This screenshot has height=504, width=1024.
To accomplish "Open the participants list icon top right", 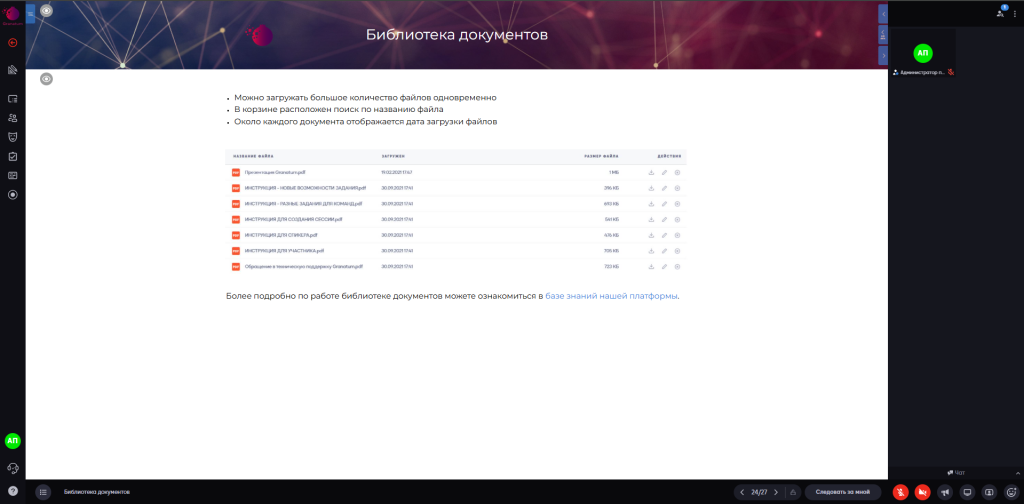I will 1001,12.
